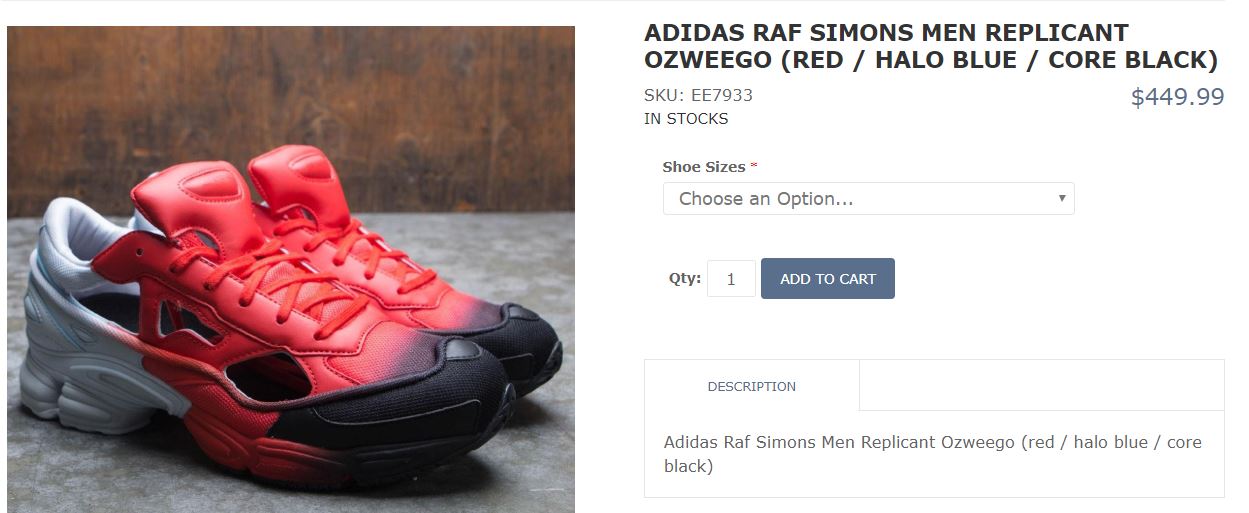This screenshot has width=1249, height=513.
Task: Click the Shoe Sizes dropdown arrow
Action: click(x=1062, y=198)
